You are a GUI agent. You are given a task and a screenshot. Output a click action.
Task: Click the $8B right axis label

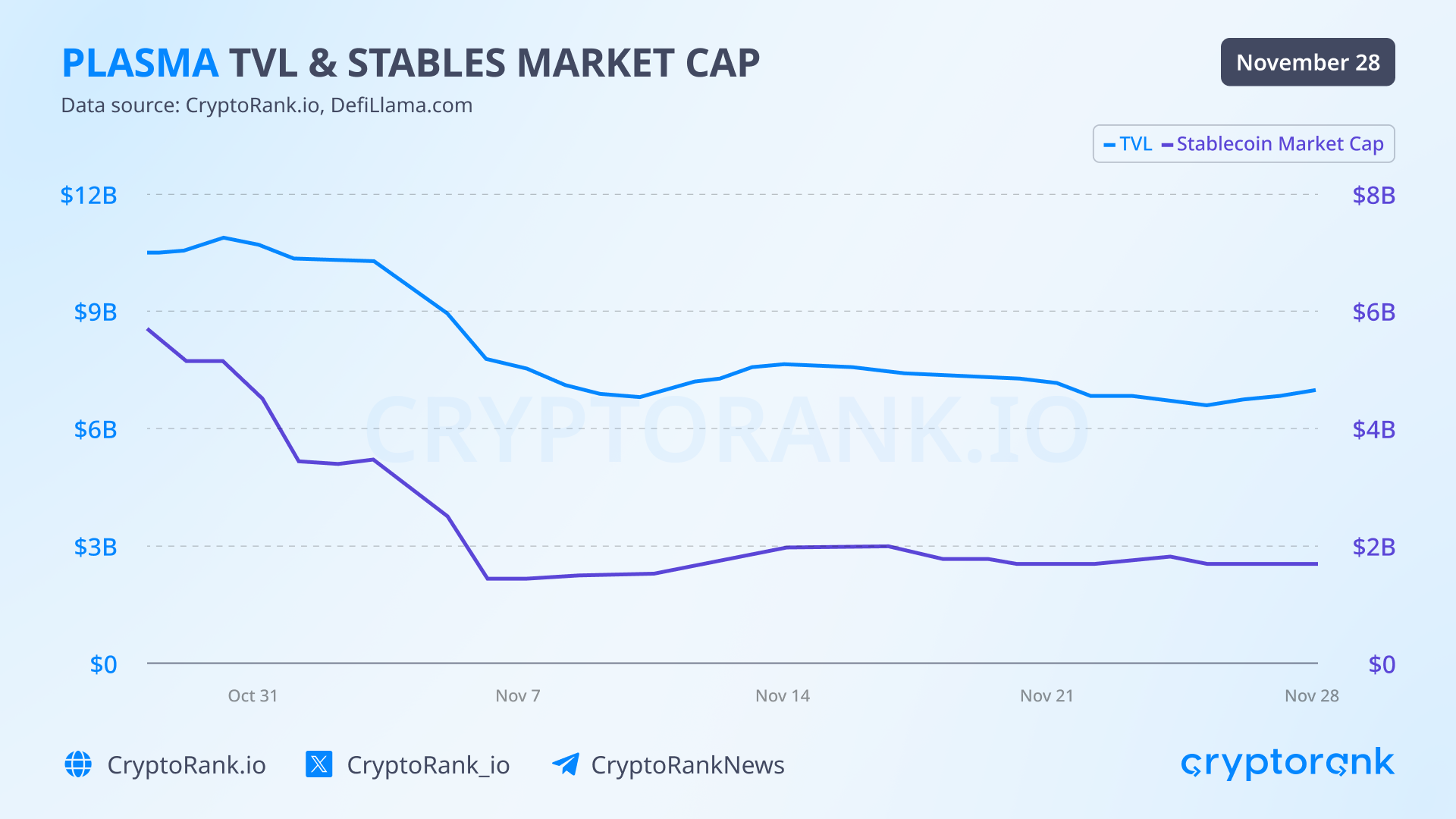pyautogui.click(x=1373, y=195)
